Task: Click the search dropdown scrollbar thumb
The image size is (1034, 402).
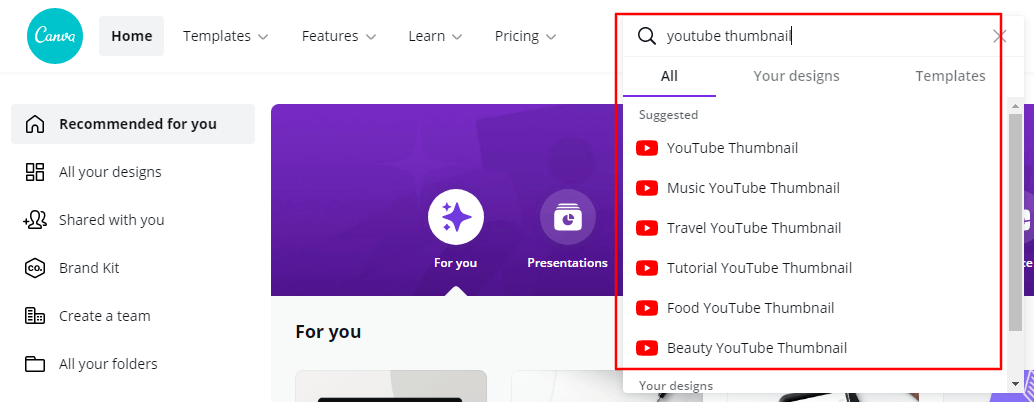Action: tap(1016, 221)
